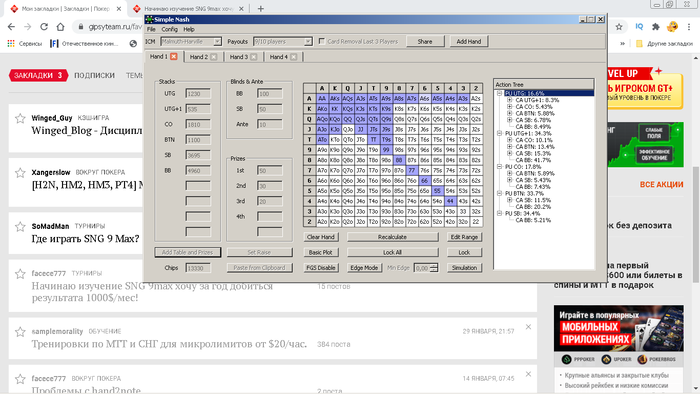The height and width of the screenshot is (394, 700).
Task: Enable Card Removal Last 3 Players checkbox
Action: (321, 41)
